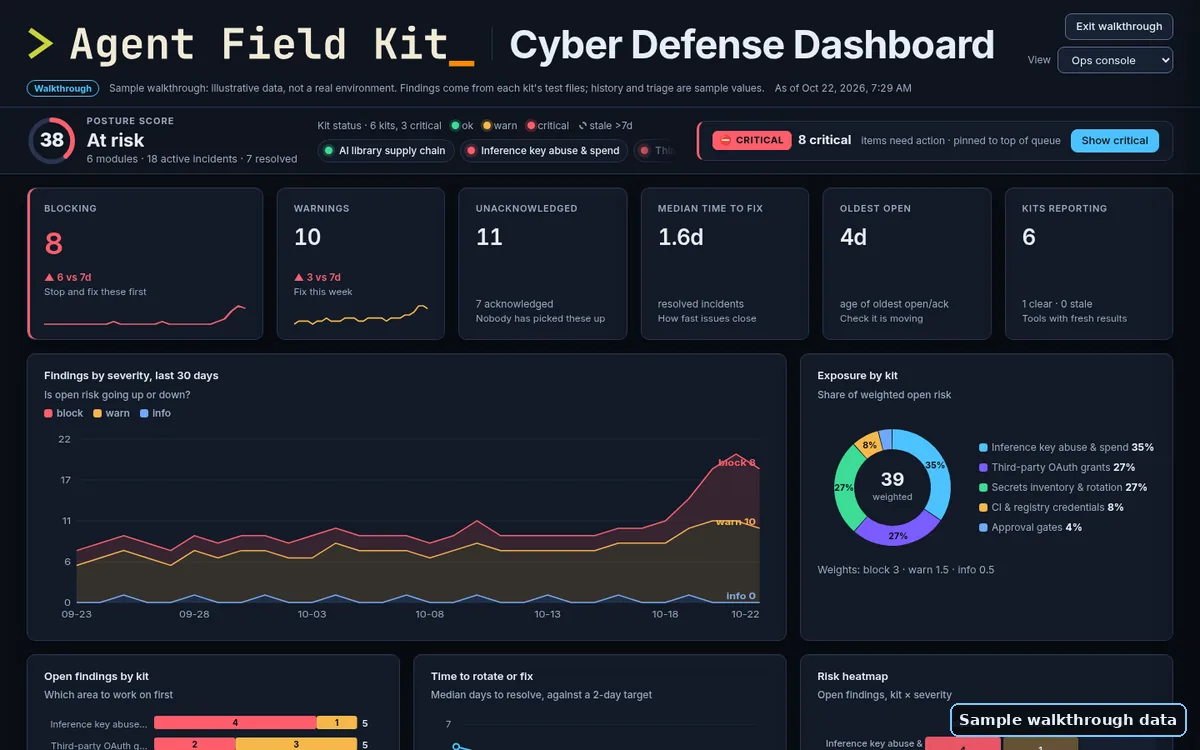Click 'Weights: block 3 · warn 1.5 · info 0.5' note
The height and width of the screenshot is (750, 1200).
click(x=905, y=570)
